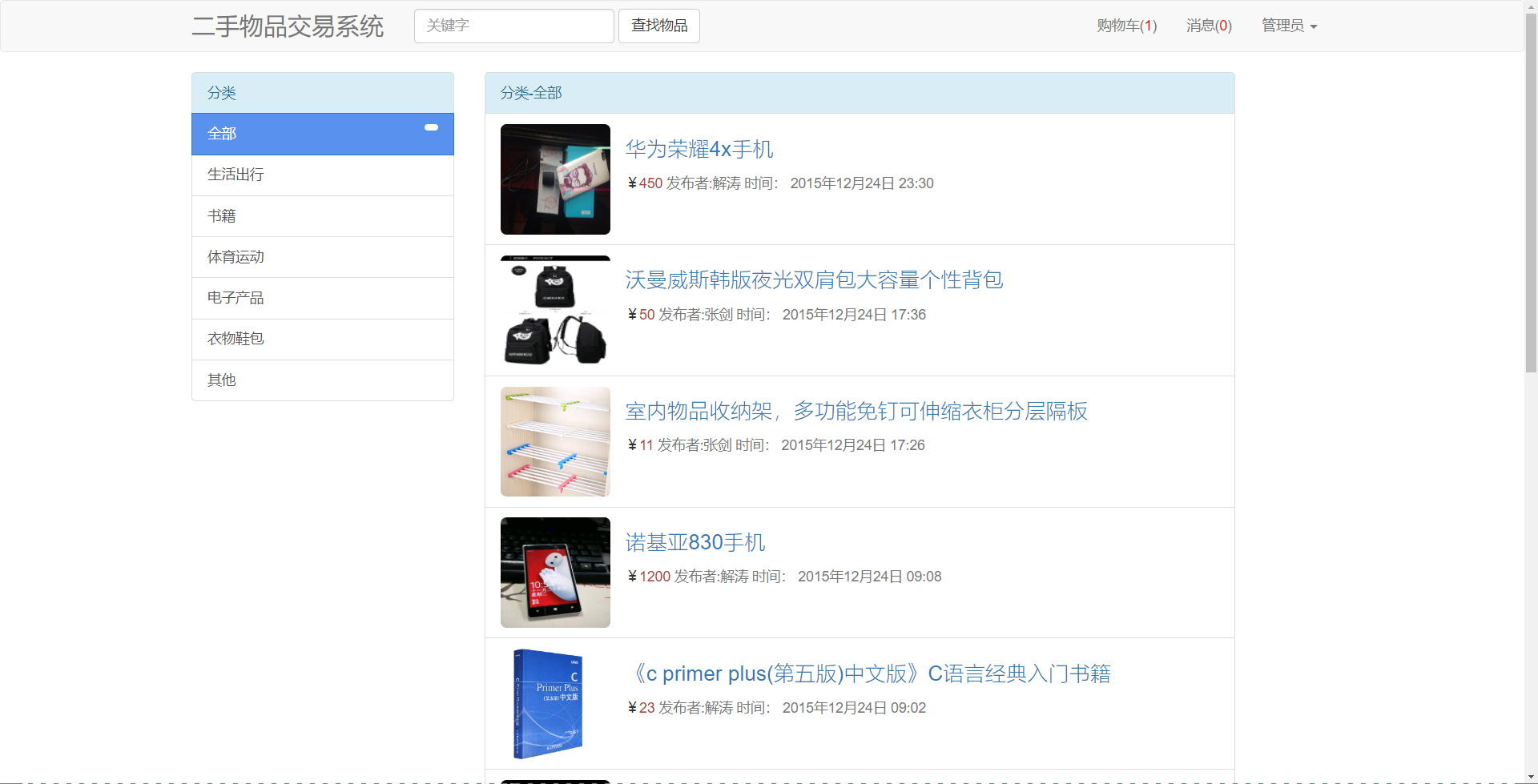Viewport: 1538px width, 784px height.
Task: Click the Huawei phone thumbnail image
Action: pos(554,179)
